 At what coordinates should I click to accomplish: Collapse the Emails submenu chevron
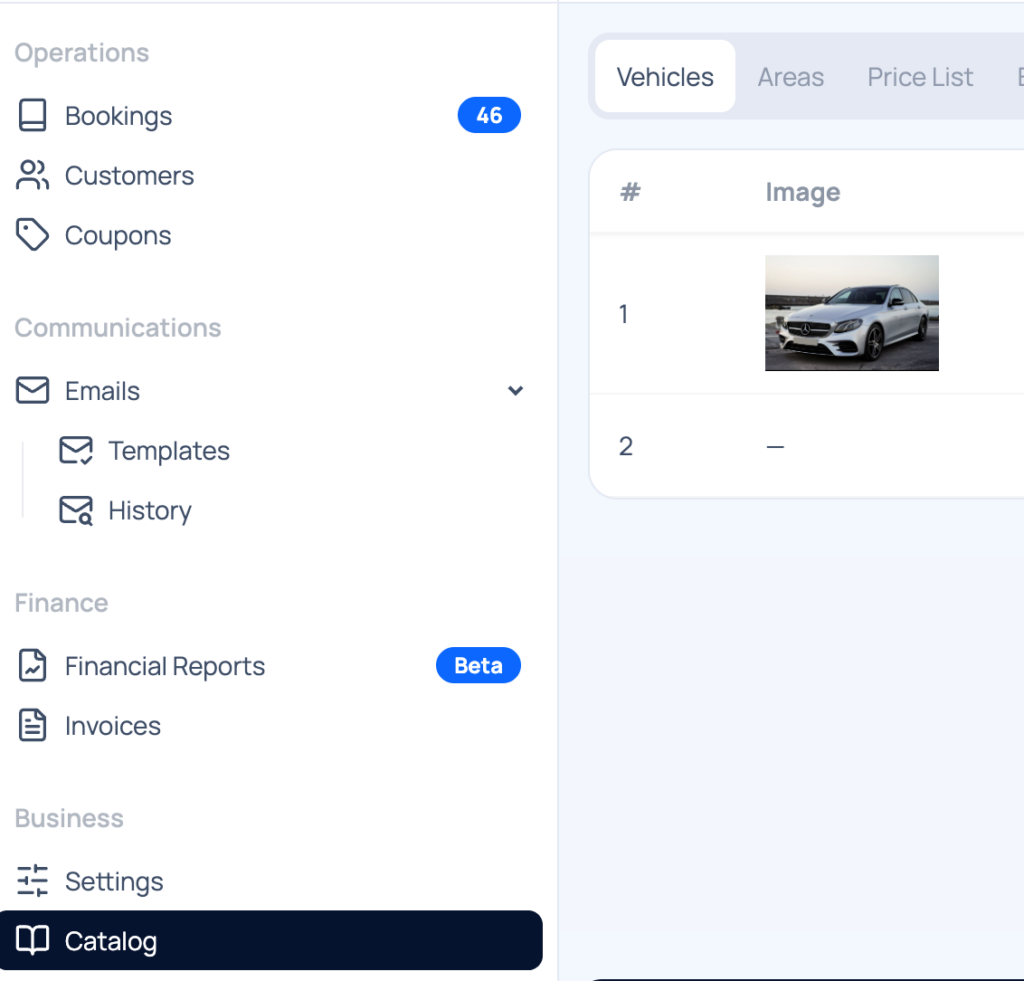pos(515,391)
